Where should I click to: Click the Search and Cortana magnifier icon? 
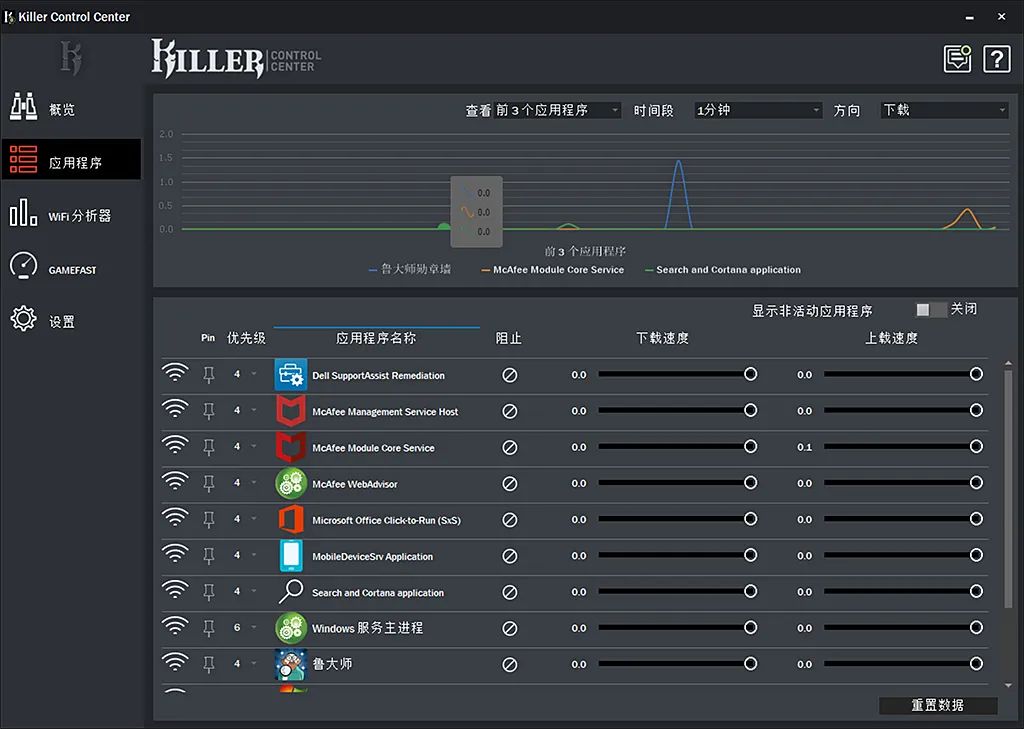(x=291, y=592)
